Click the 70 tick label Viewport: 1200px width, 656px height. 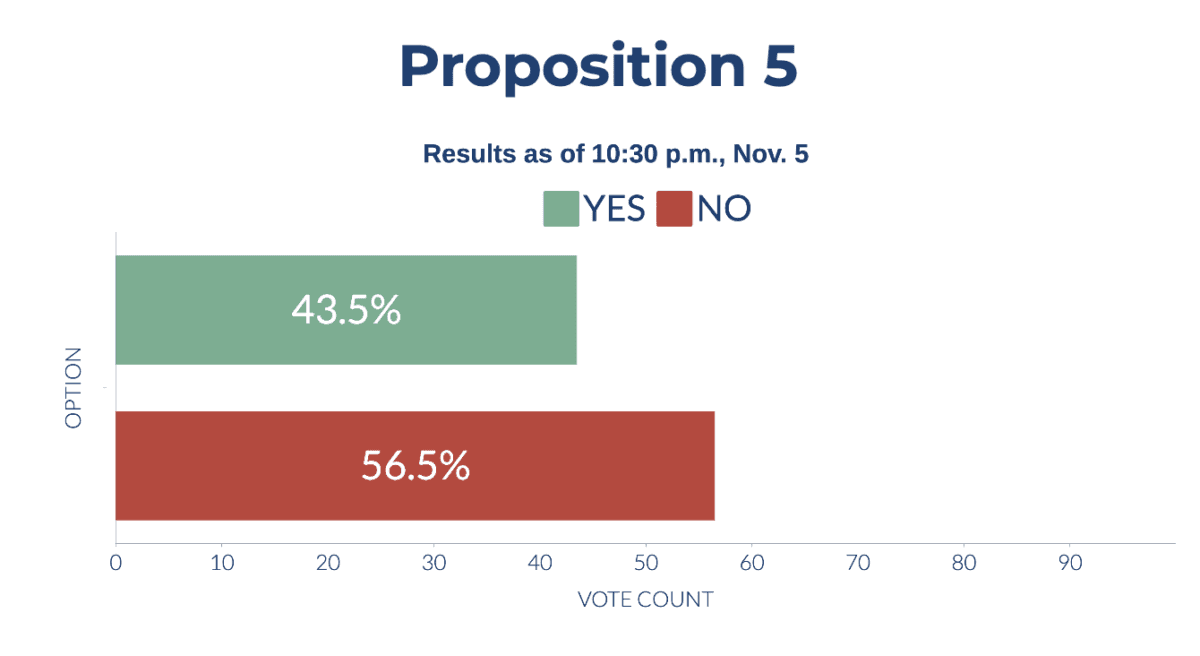coord(858,563)
